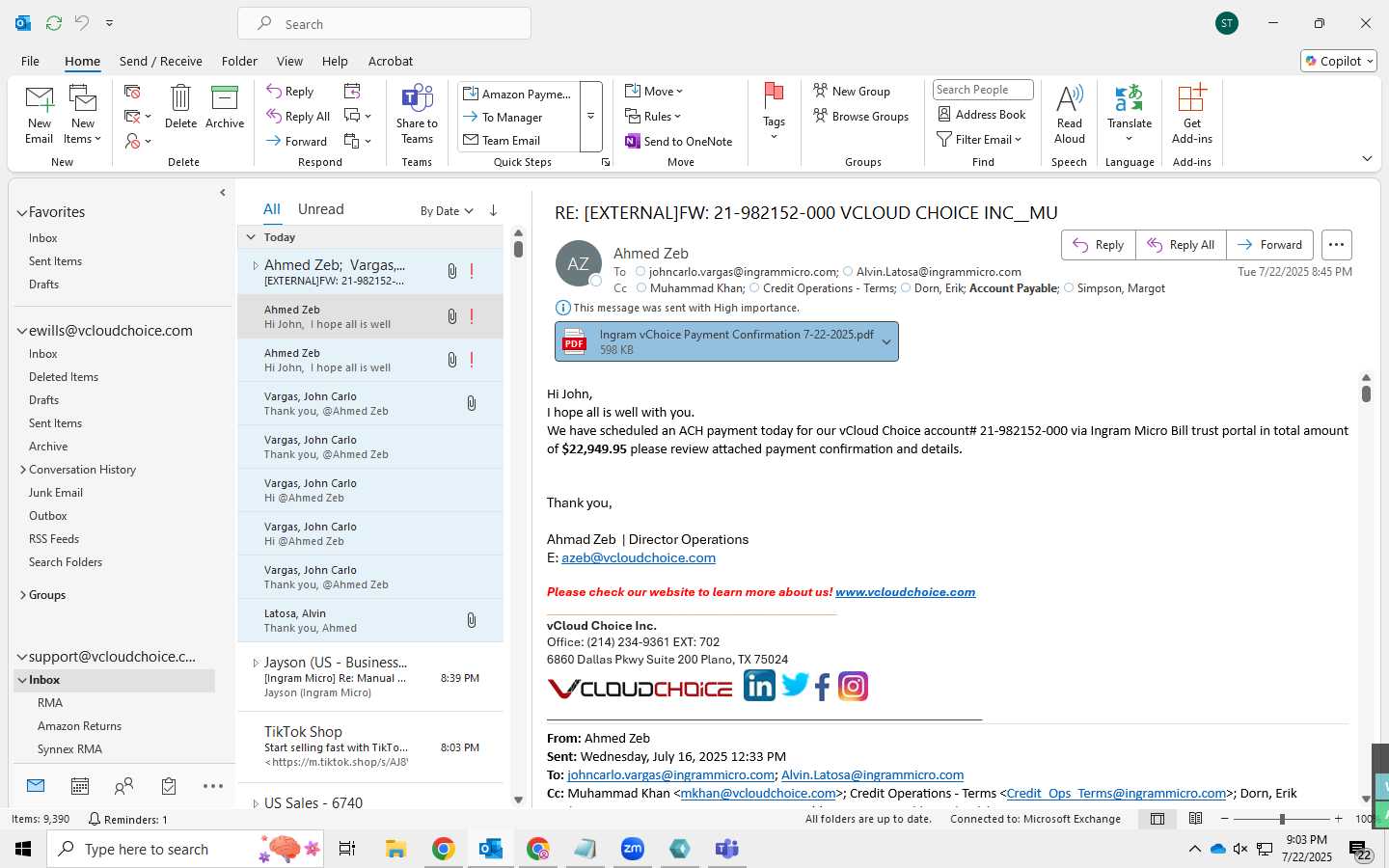Click Get Add-ins
Screen dimensions: 1389x868
[1192, 114]
